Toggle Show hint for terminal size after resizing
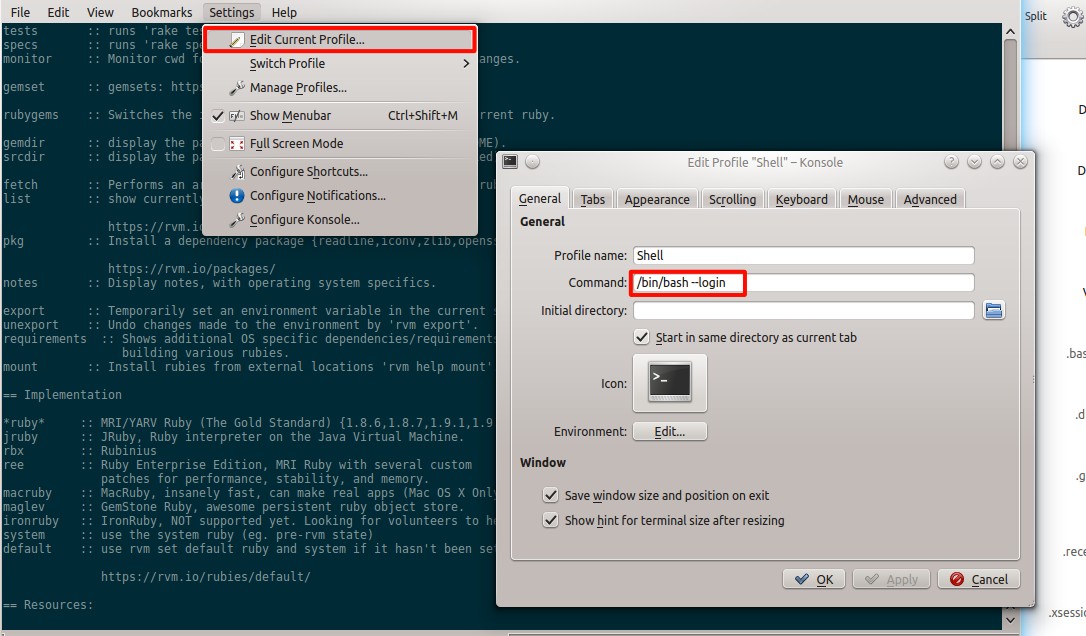1086x636 pixels. coord(551,520)
